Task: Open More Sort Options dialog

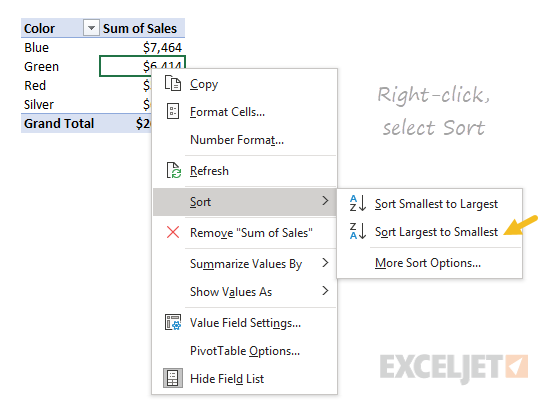Action: point(430,263)
